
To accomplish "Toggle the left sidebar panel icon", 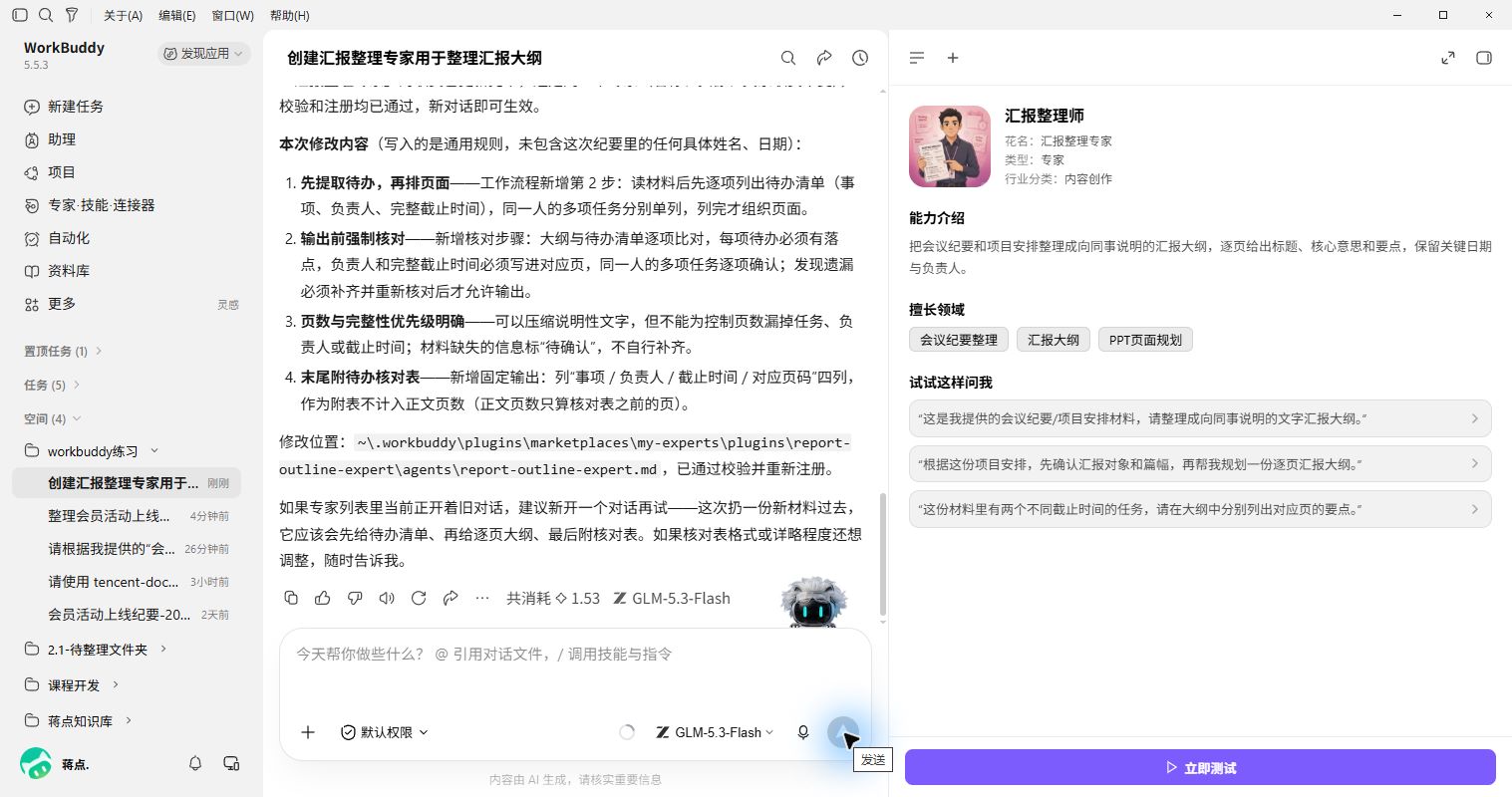I will click(x=19, y=15).
